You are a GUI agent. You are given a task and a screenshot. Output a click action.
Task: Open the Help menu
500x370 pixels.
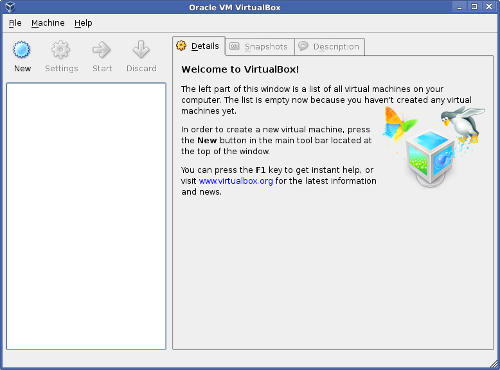83,23
